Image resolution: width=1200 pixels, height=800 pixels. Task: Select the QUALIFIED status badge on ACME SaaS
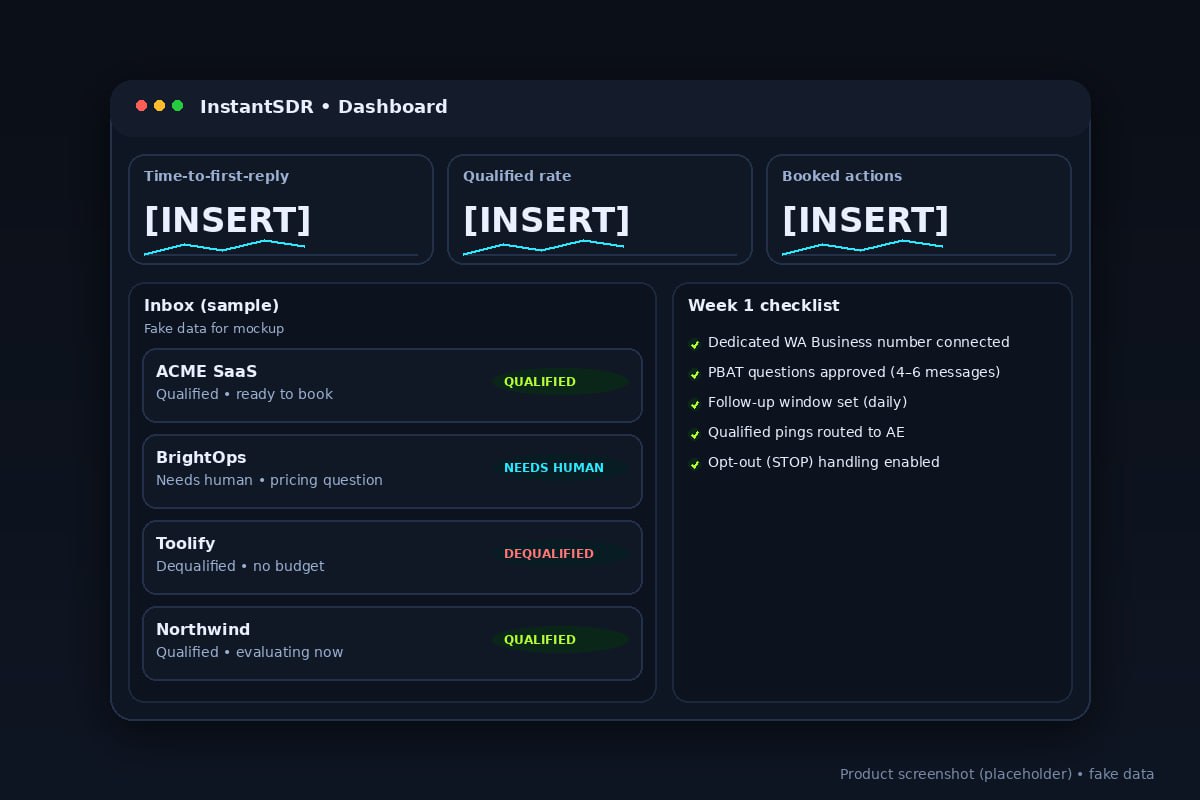coord(540,382)
